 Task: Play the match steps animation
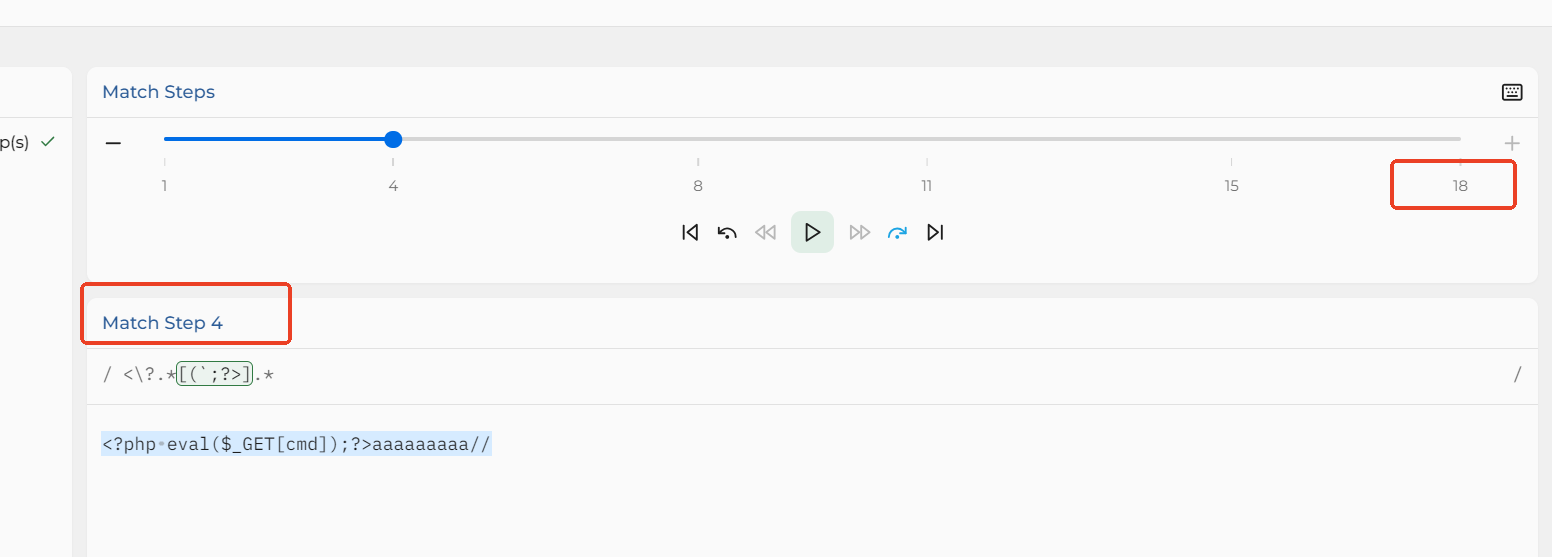(812, 232)
